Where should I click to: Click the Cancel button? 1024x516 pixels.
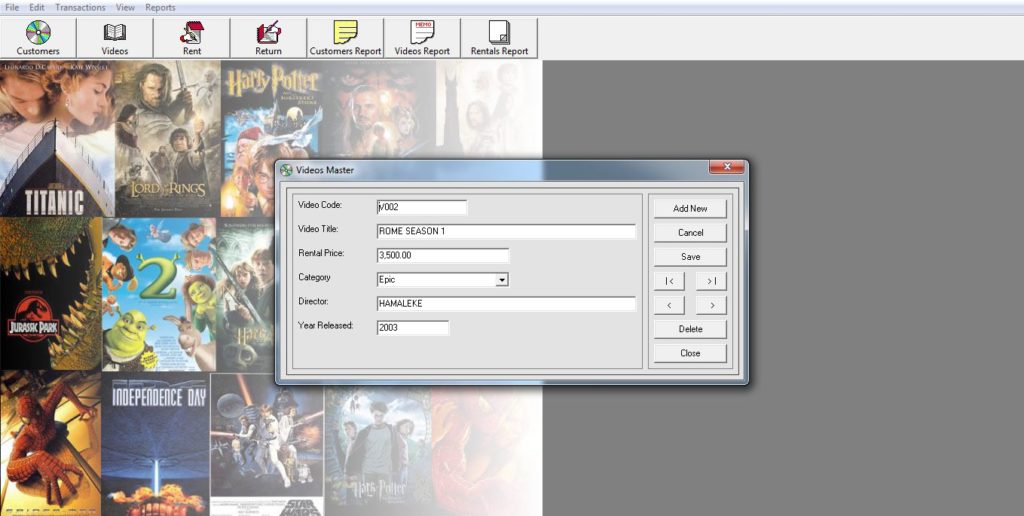coord(690,233)
